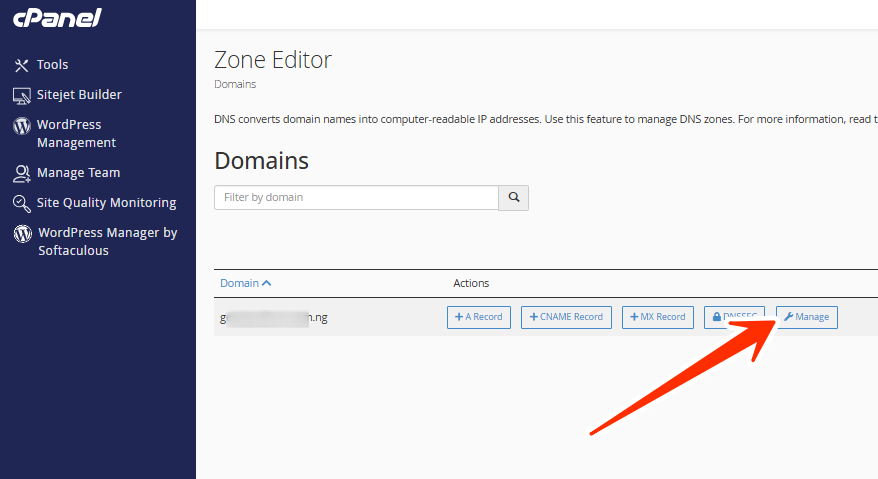Add a CNAME Record
878x479 pixels.
tap(566, 317)
